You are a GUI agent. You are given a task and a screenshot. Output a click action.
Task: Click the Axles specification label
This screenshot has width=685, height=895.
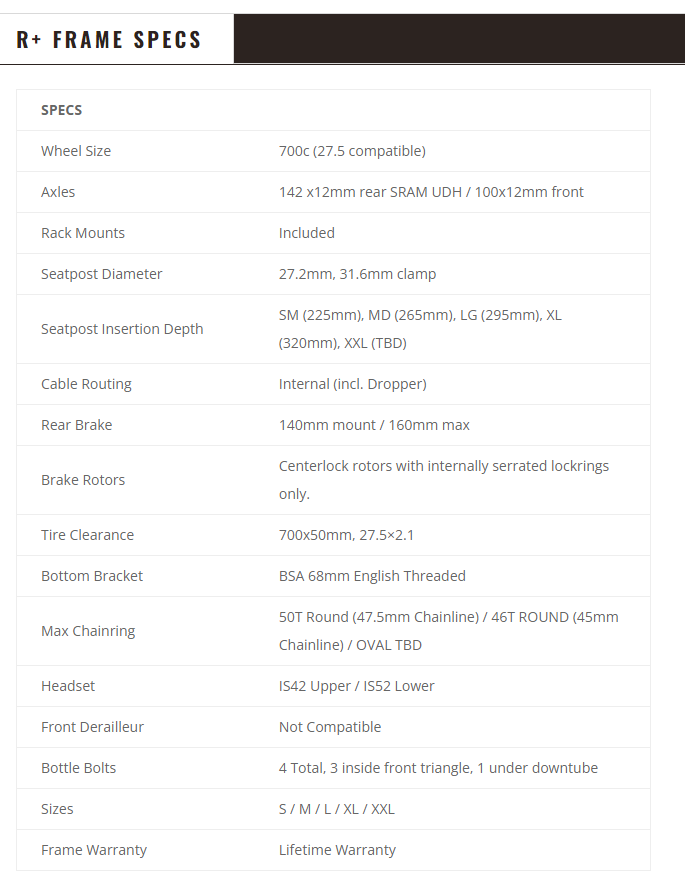(x=58, y=192)
